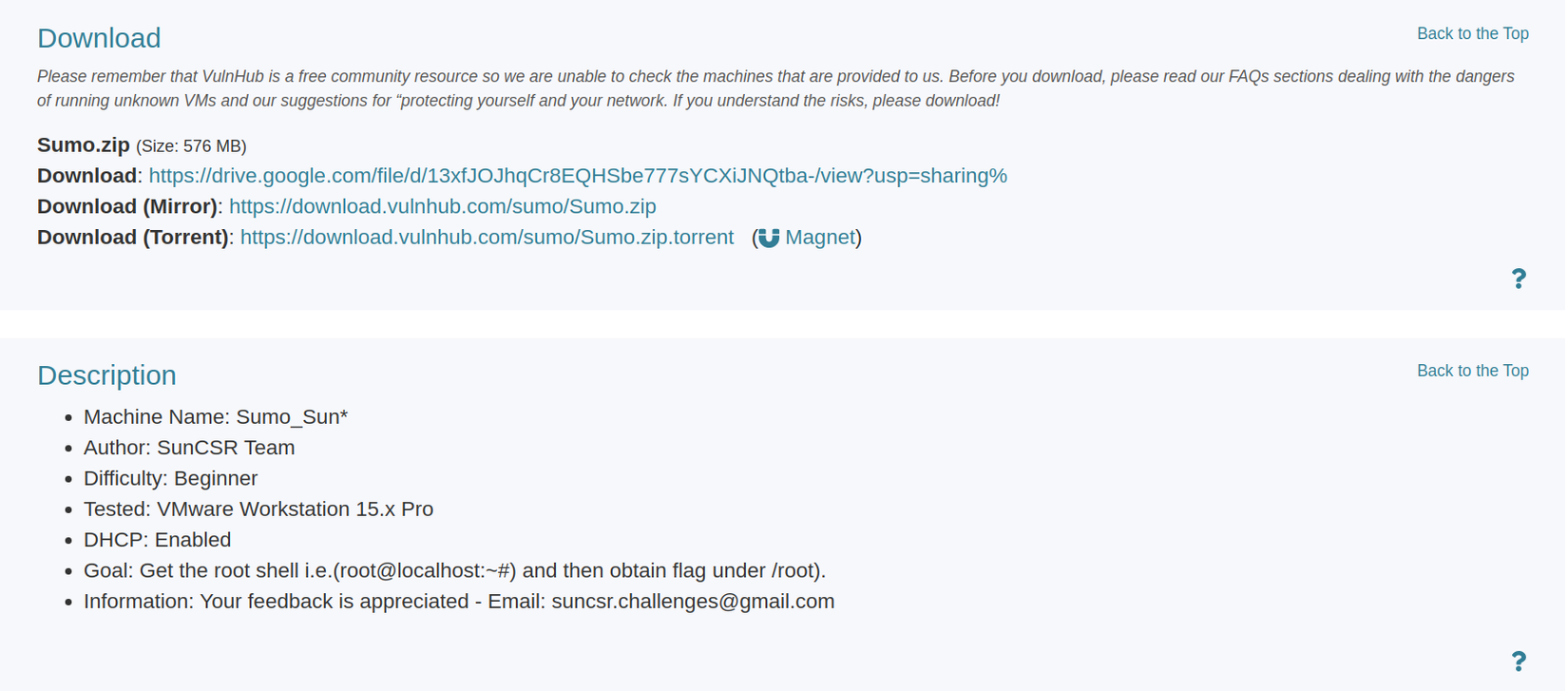Click Back to the Top in Description section
This screenshot has width=1568, height=691.
tap(1472, 371)
